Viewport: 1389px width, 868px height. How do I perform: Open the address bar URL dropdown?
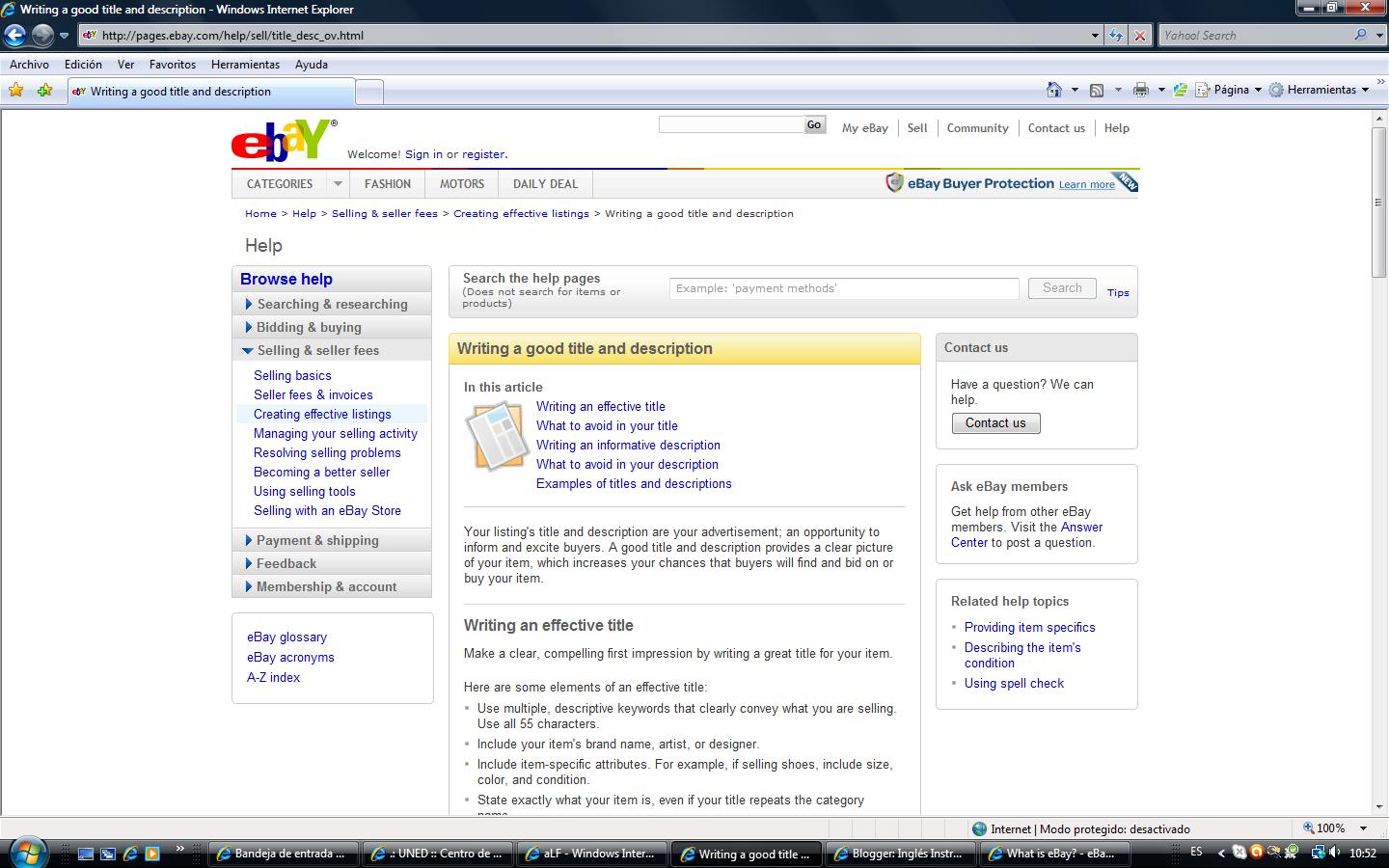[1095, 36]
